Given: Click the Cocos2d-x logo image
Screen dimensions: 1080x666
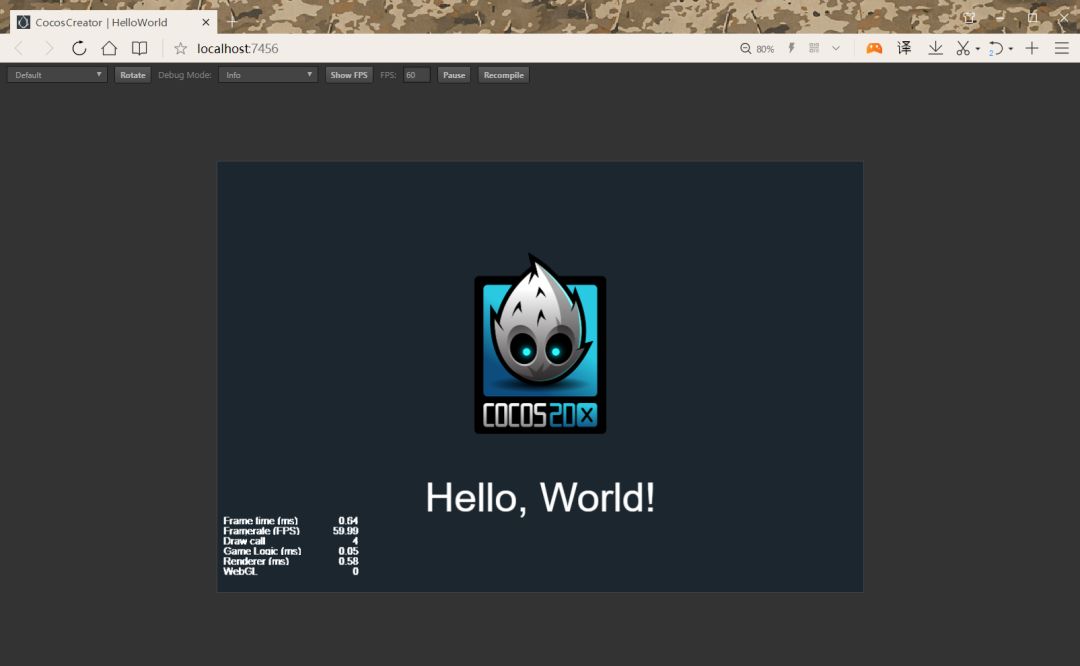Looking at the screenshot, I should (540, 343).
